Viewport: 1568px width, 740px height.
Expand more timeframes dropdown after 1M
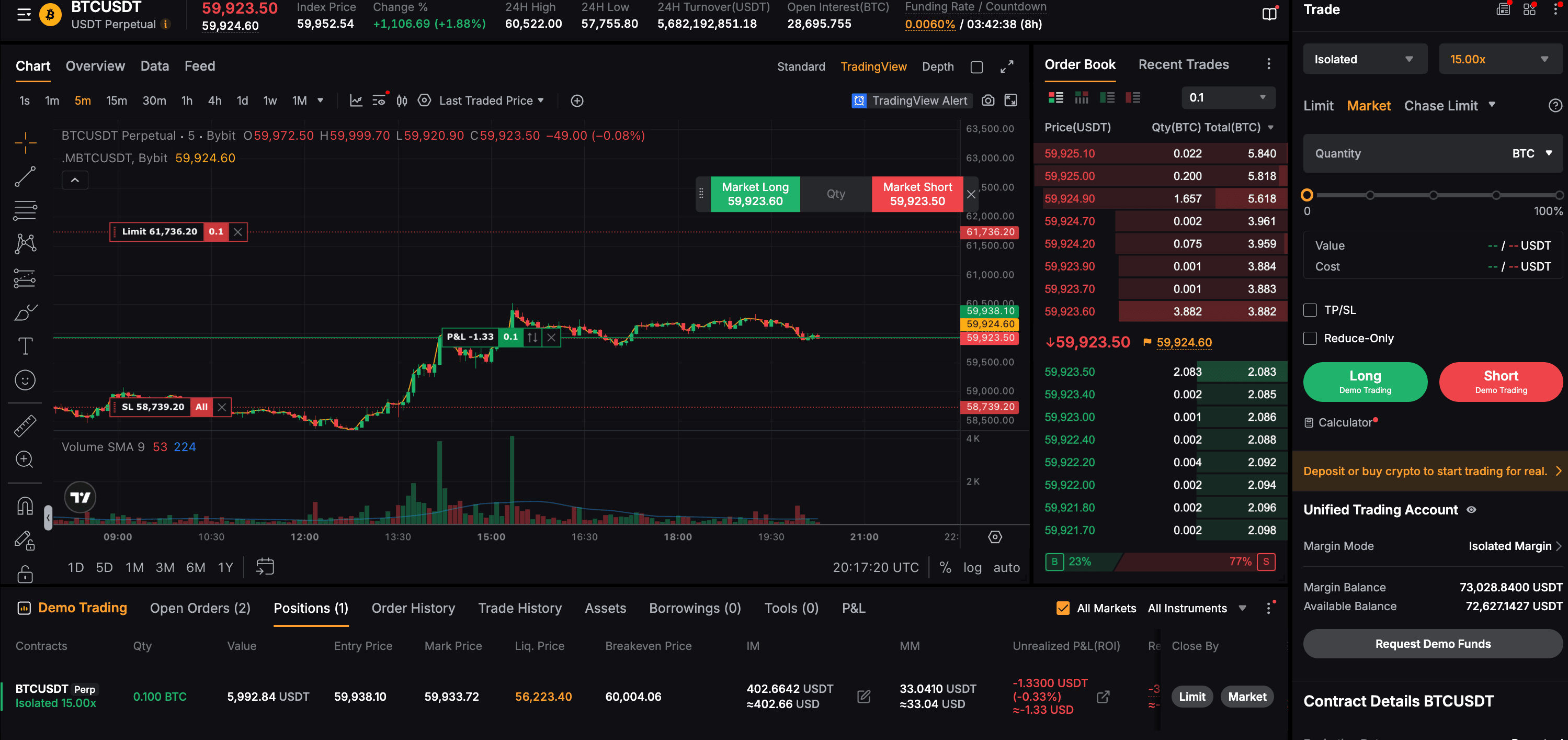[x=320, y=100]
